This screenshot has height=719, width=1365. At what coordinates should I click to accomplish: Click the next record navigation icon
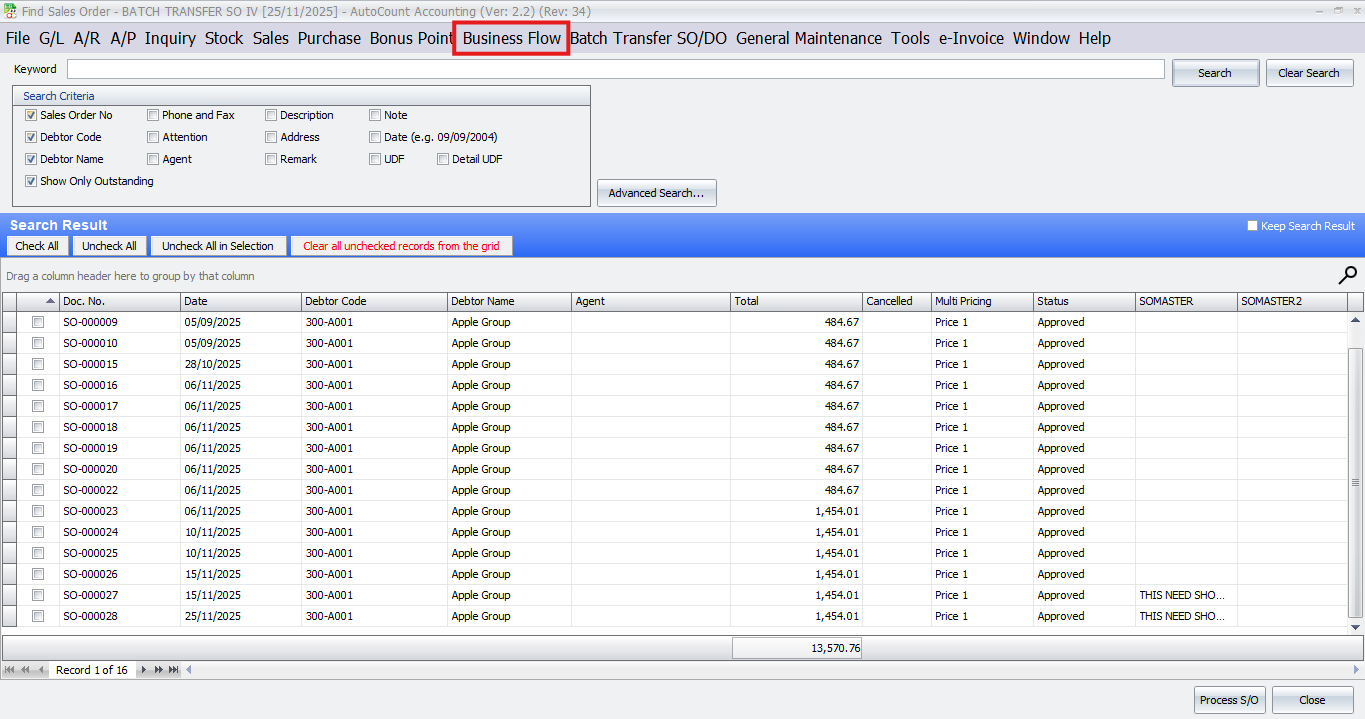point(144,669)
